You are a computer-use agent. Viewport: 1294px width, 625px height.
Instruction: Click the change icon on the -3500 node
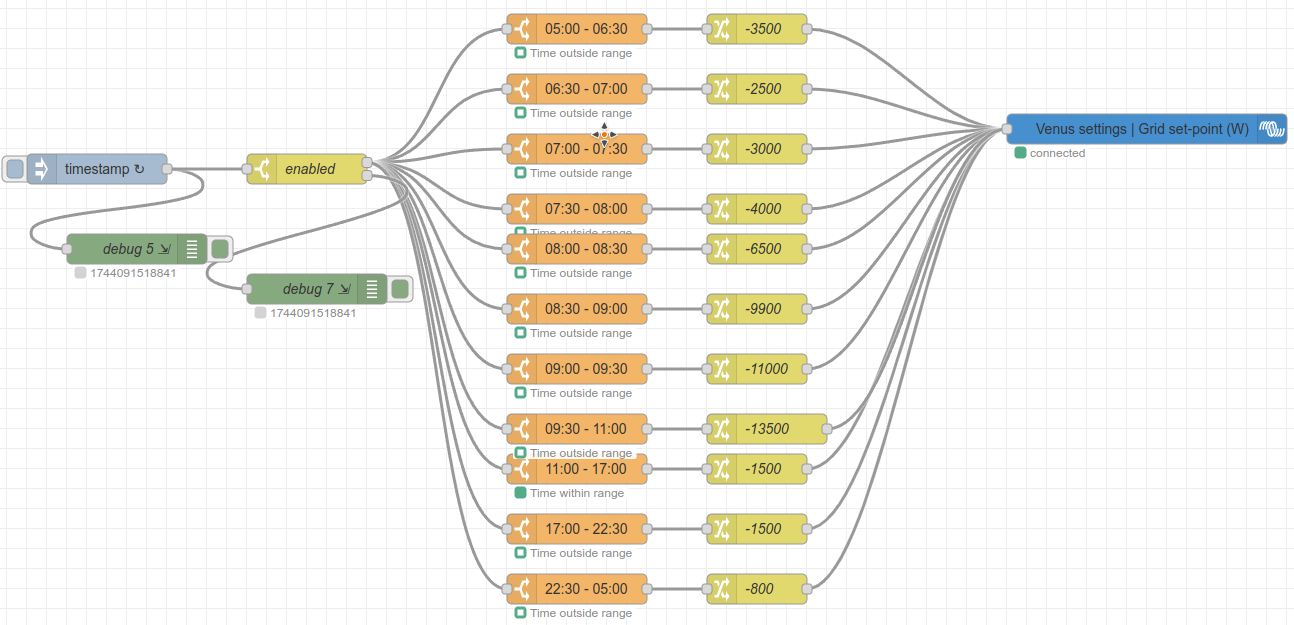pos(722,29)
